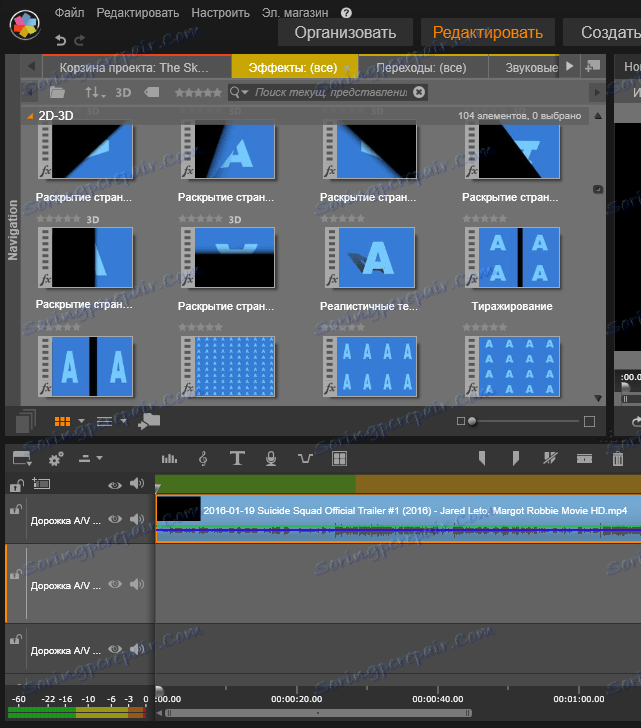Click the thumbnail size zoom slider
Image resolution: width=641 pixels, height=728 pixels.
tap(472, 421)
